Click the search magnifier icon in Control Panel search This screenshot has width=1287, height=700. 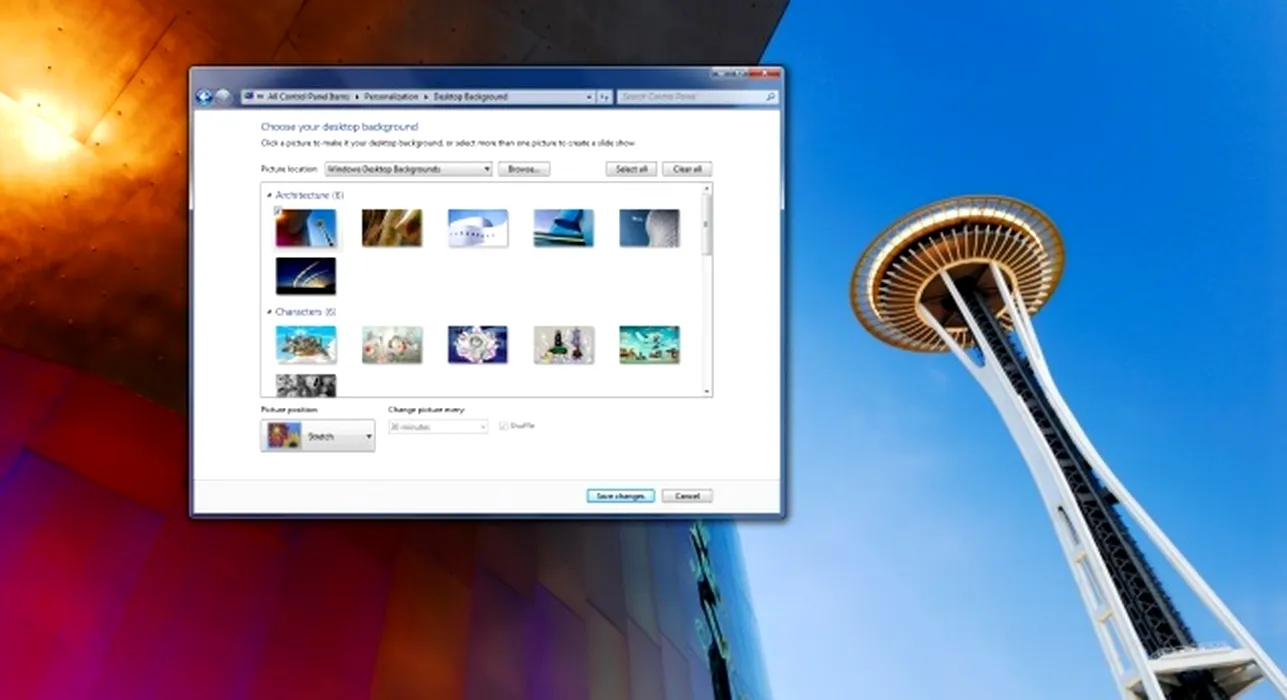pos(770,97)
